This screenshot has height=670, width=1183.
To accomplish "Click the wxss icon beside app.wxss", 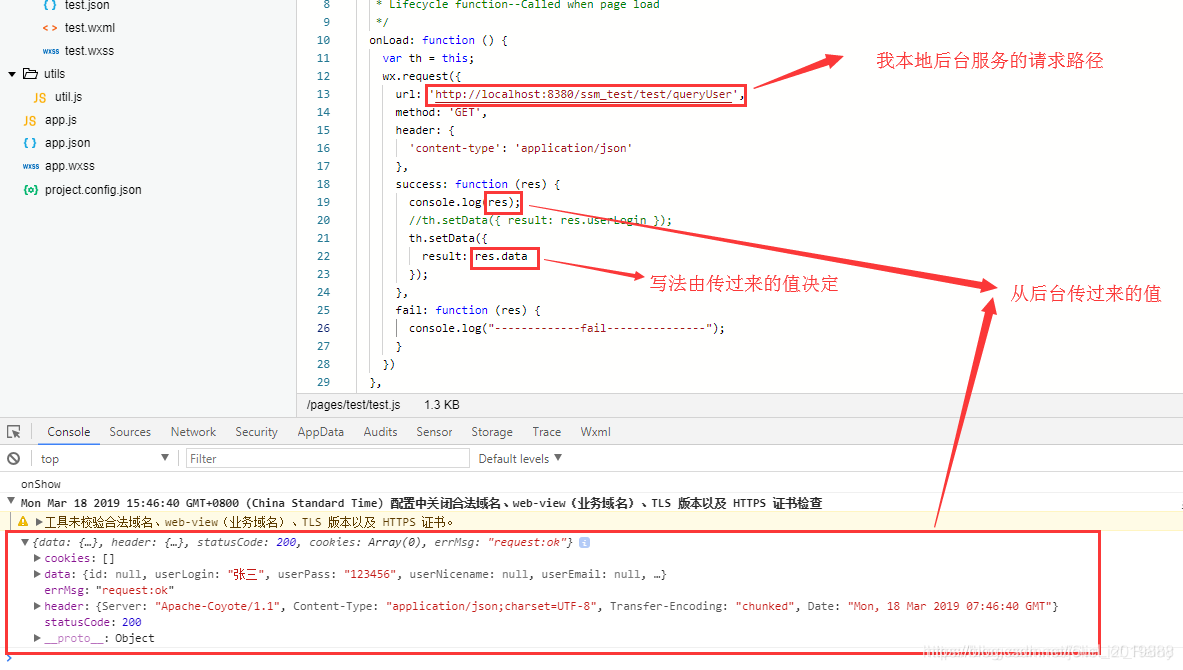I will pos(31,166).
